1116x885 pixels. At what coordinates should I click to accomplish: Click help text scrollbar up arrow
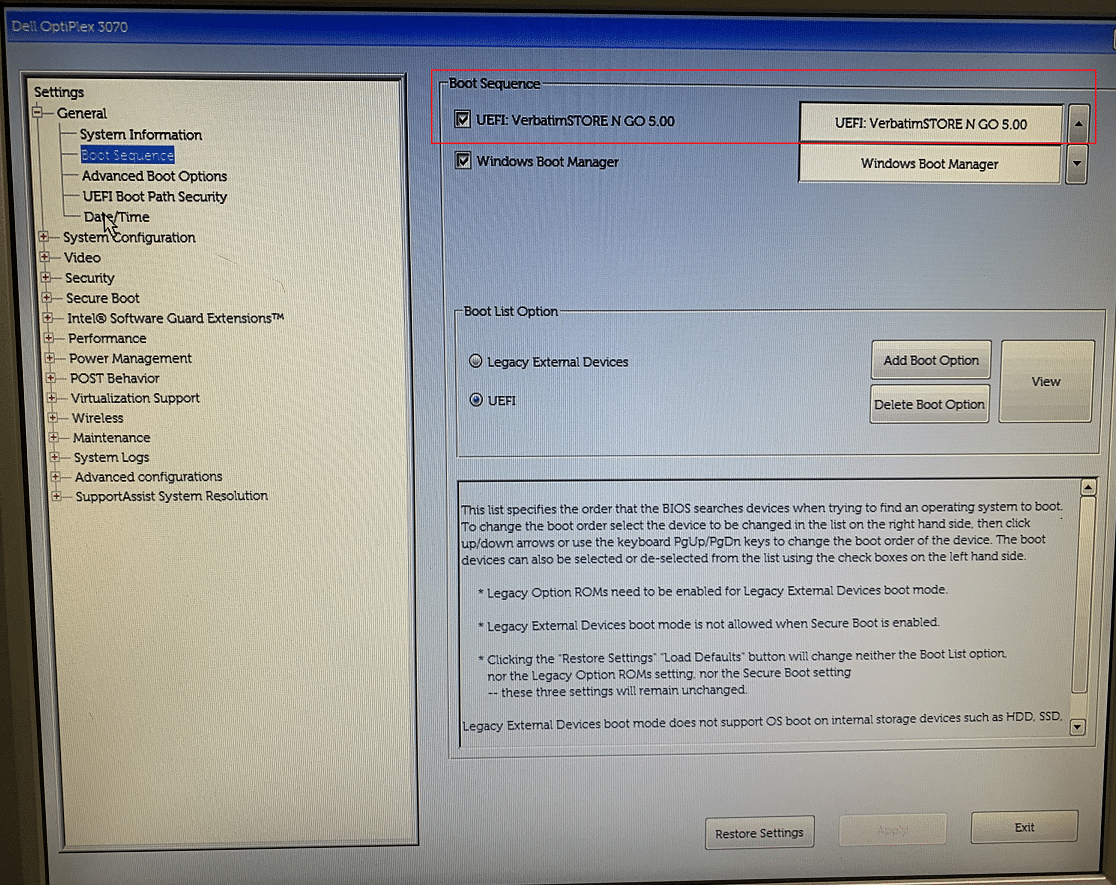(x=1088, y=487)
